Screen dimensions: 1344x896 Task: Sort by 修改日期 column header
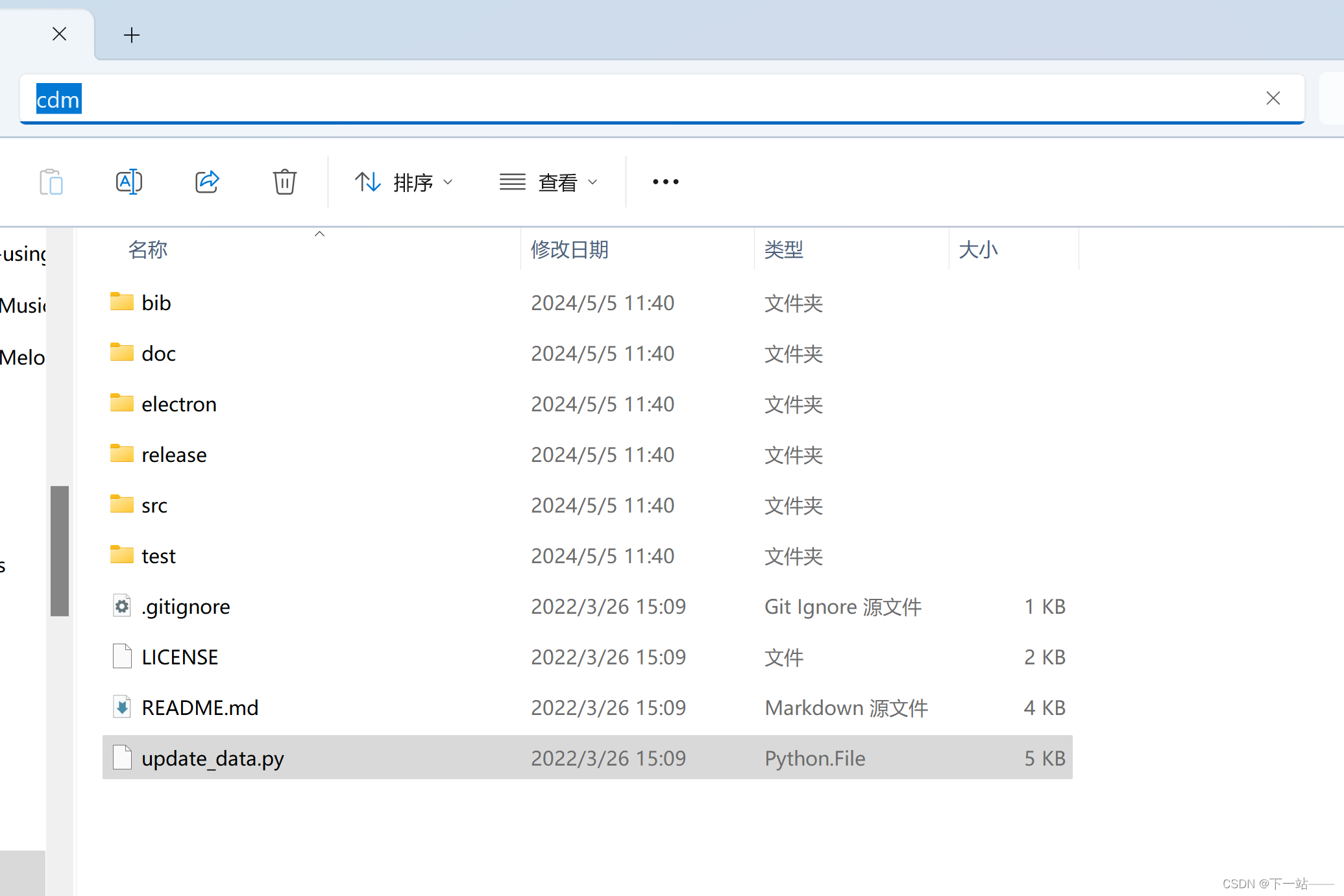(x=569, y=250)
